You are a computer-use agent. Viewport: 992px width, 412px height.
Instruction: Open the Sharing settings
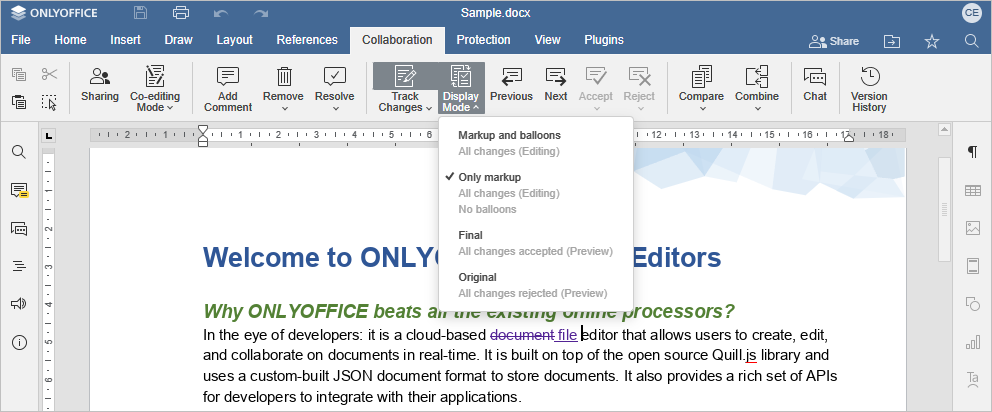[99, 84]
